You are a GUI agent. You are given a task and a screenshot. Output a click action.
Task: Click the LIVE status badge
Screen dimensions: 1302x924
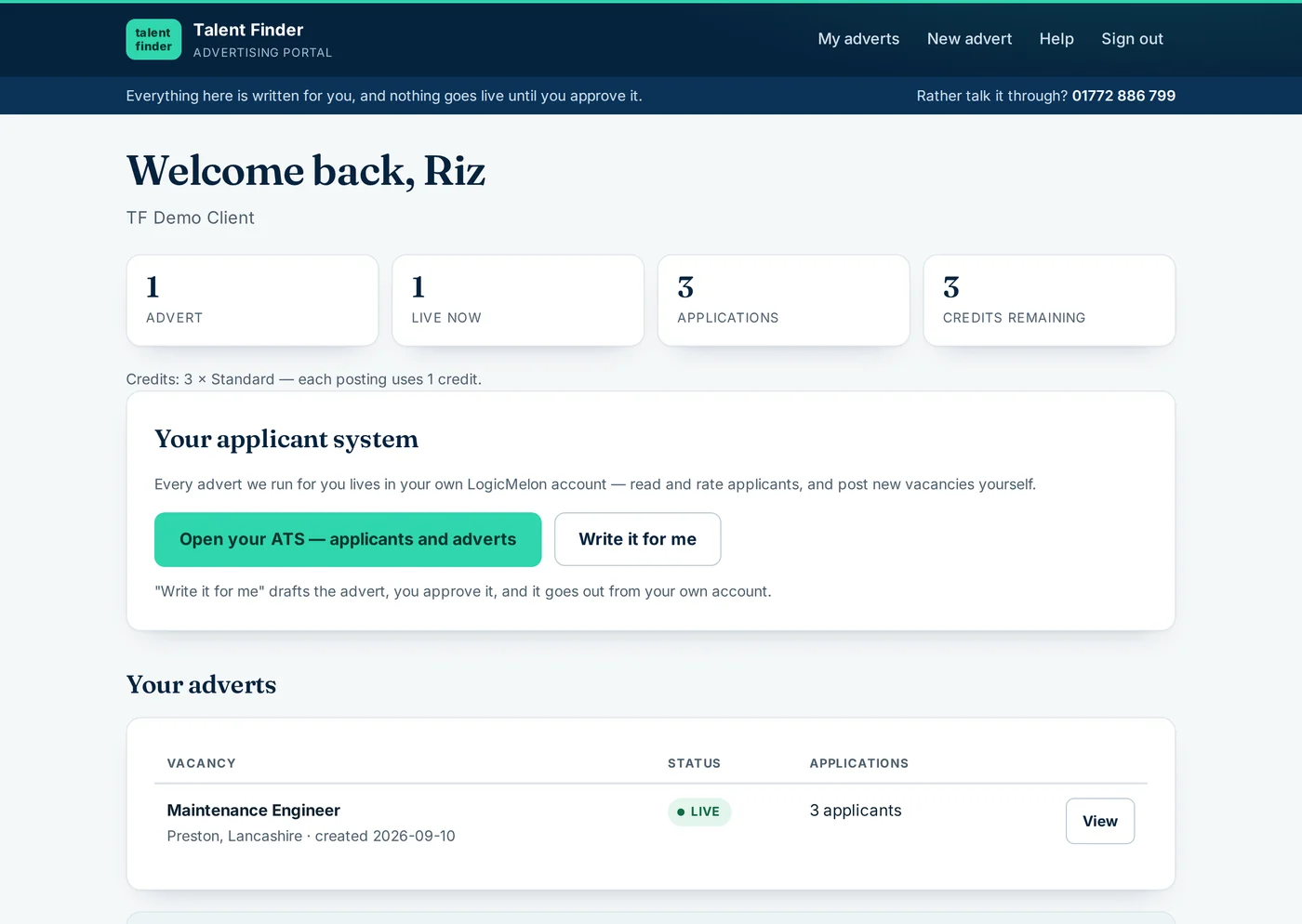pos(699,812)
